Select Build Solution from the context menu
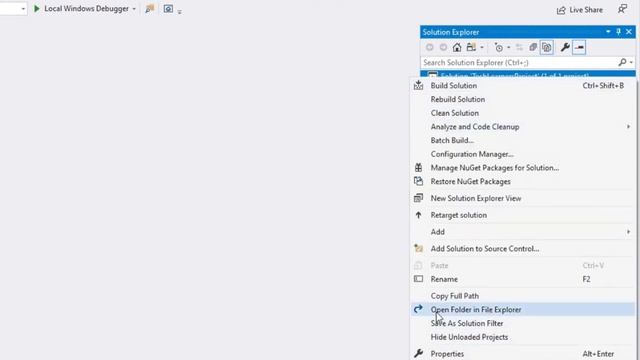The width and height of the screenshot is (640, 360). tap(522, 86)
